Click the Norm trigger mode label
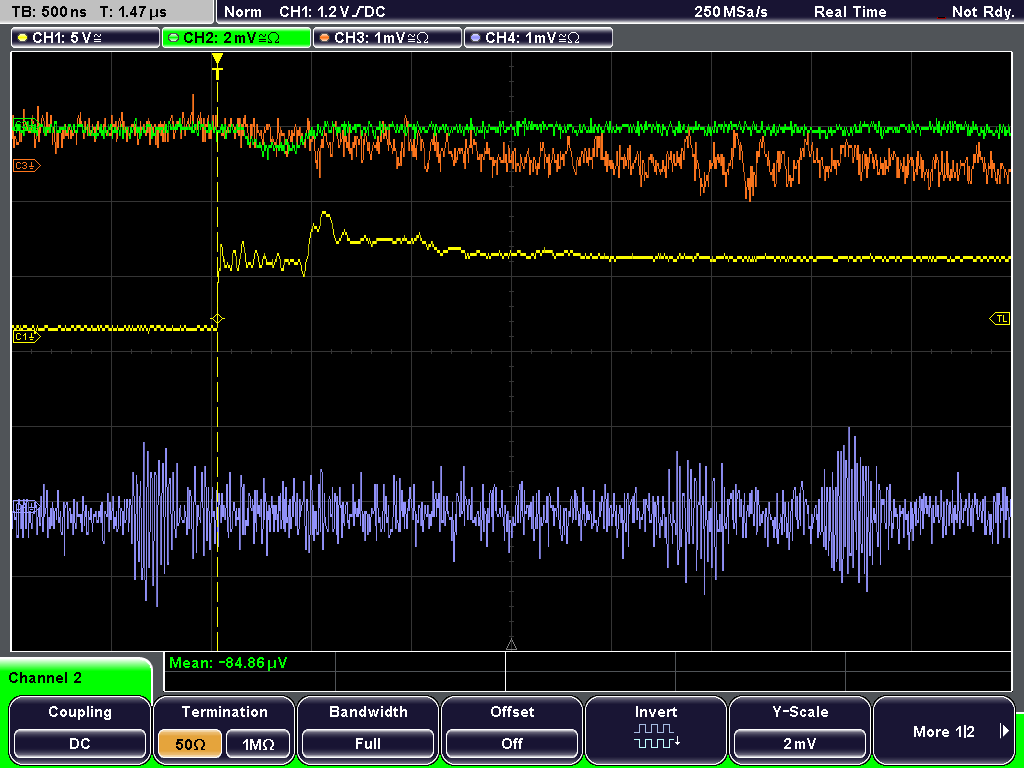Image resolution: width=1024 pixels, height=768 pixels. [x=243, y=12]
